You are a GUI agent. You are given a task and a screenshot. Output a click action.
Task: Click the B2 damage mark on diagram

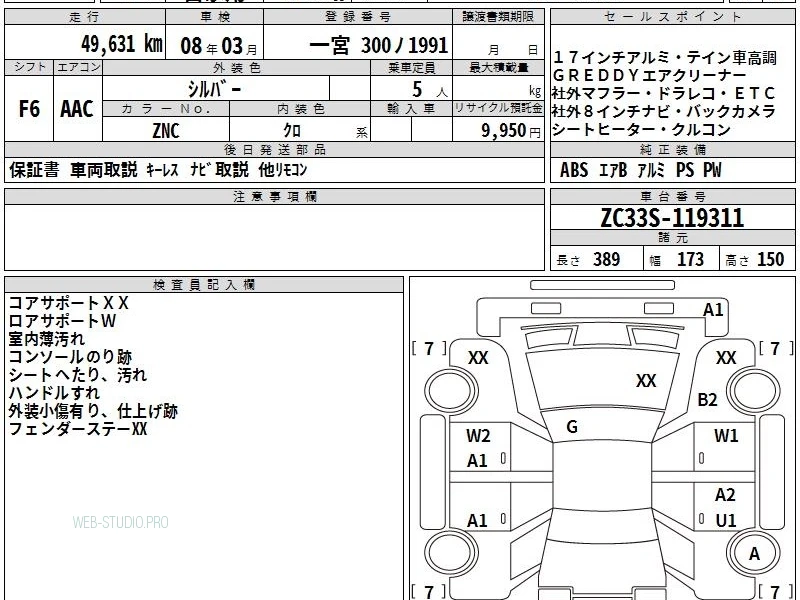pos(707,400)
